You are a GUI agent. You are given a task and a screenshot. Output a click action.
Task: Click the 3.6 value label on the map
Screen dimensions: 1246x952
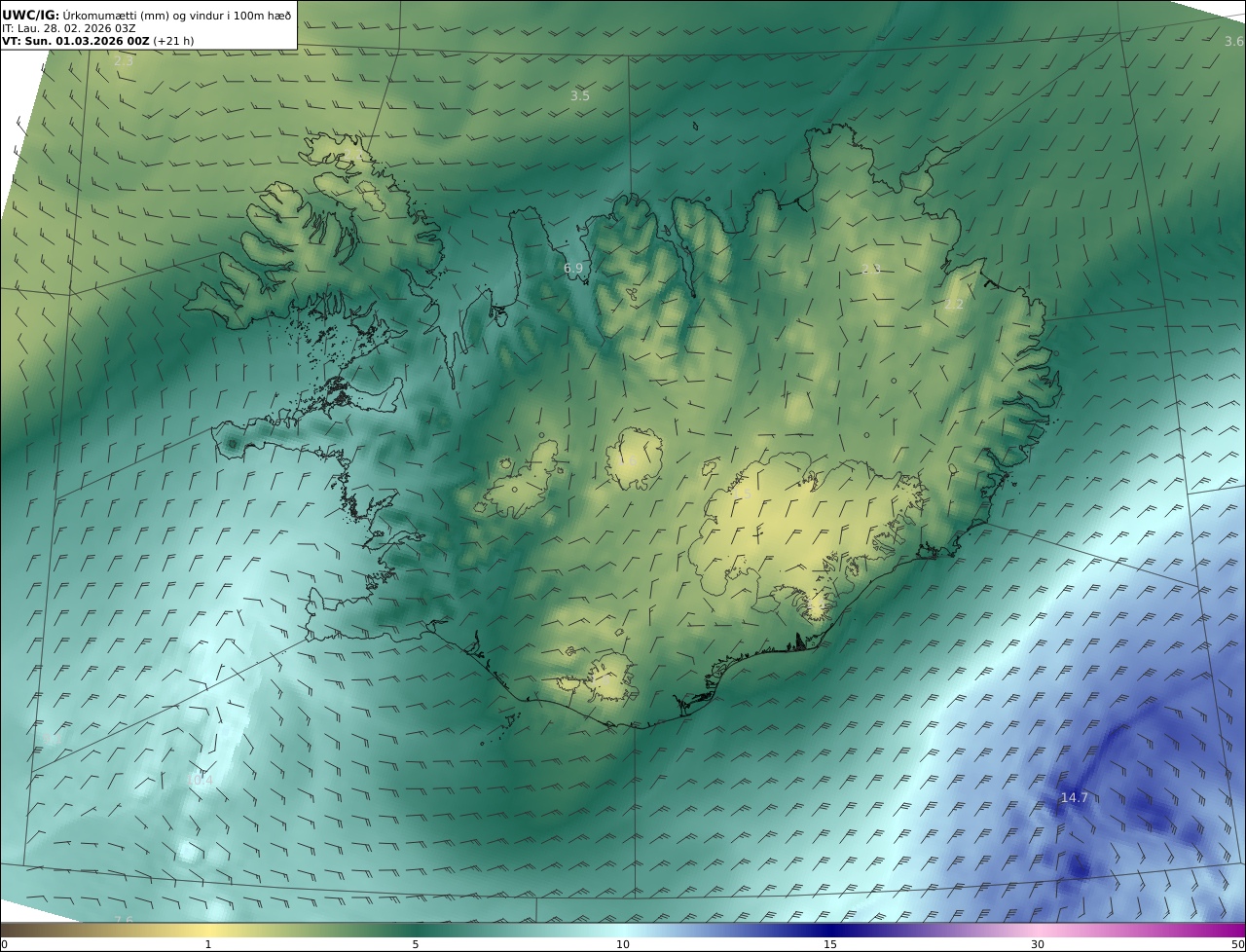coord(1233,41)
